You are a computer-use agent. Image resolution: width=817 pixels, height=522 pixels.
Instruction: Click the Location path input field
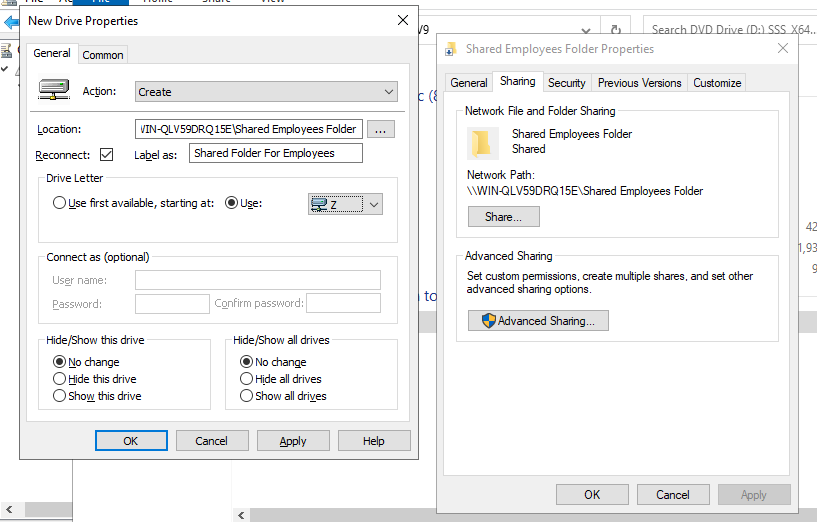pyautogui.click(x=248, y=129)
